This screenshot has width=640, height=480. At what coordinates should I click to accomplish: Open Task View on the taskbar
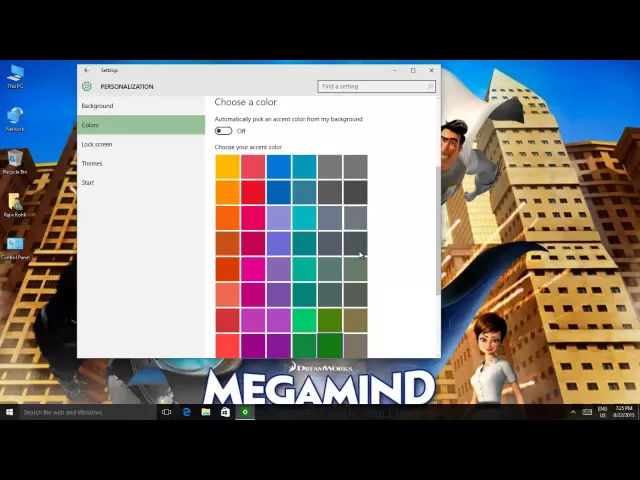[167, 412]
